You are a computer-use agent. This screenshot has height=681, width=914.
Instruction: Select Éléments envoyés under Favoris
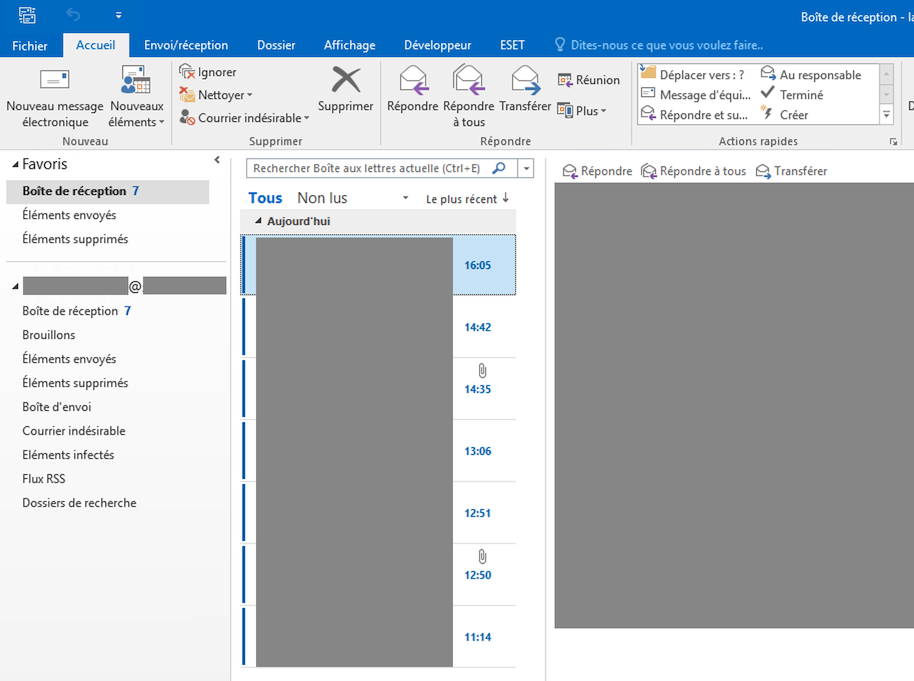tap(69, 215)
